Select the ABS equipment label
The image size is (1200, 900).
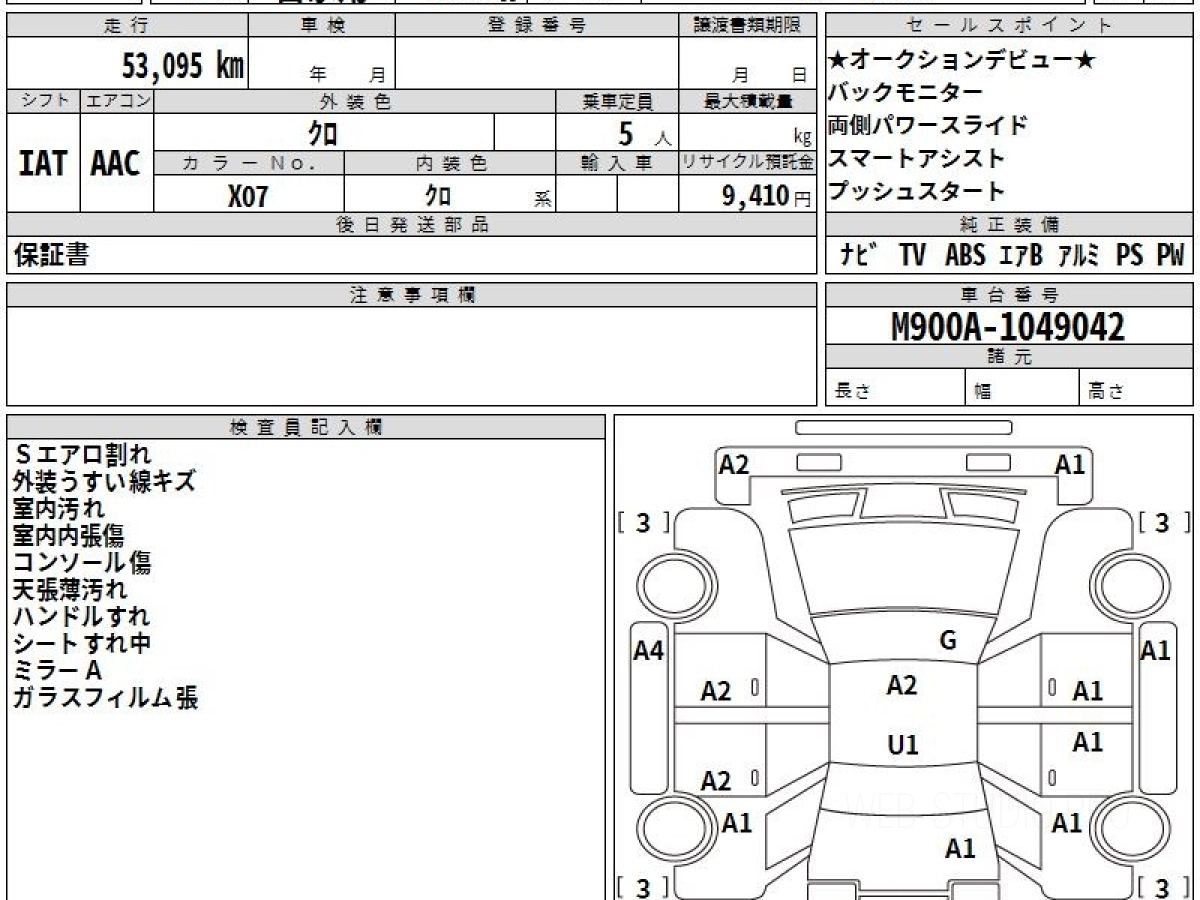coord(965,255)
